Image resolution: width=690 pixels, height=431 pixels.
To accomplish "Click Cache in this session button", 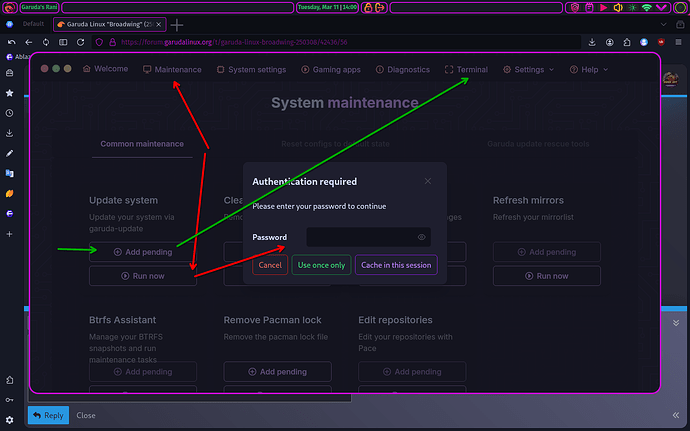I will (x=396, y=265).
